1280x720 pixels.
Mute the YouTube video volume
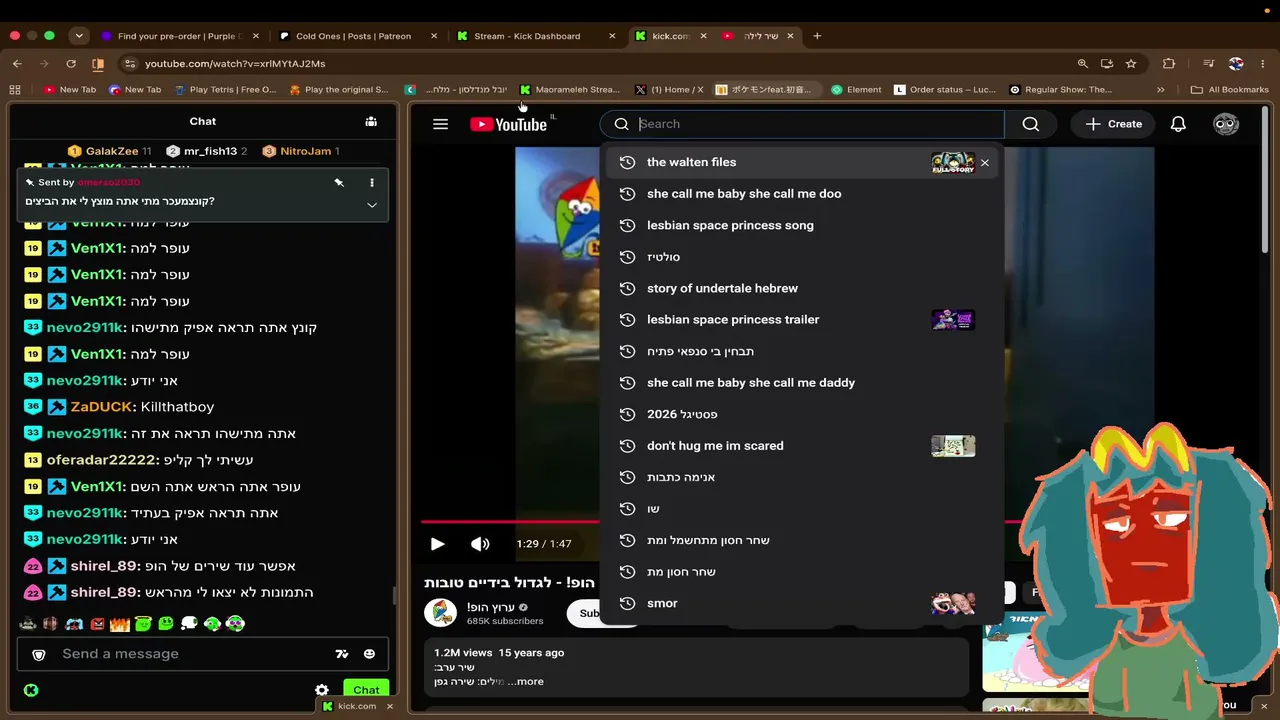480,544
